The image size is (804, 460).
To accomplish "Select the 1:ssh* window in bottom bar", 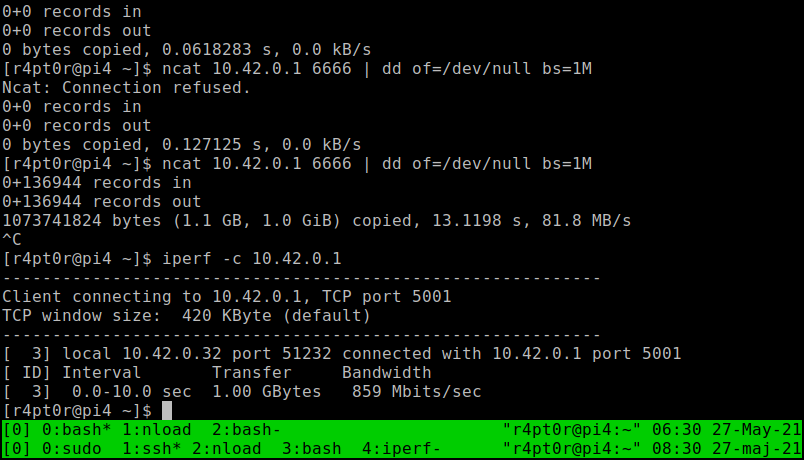I will pos(151,449).
